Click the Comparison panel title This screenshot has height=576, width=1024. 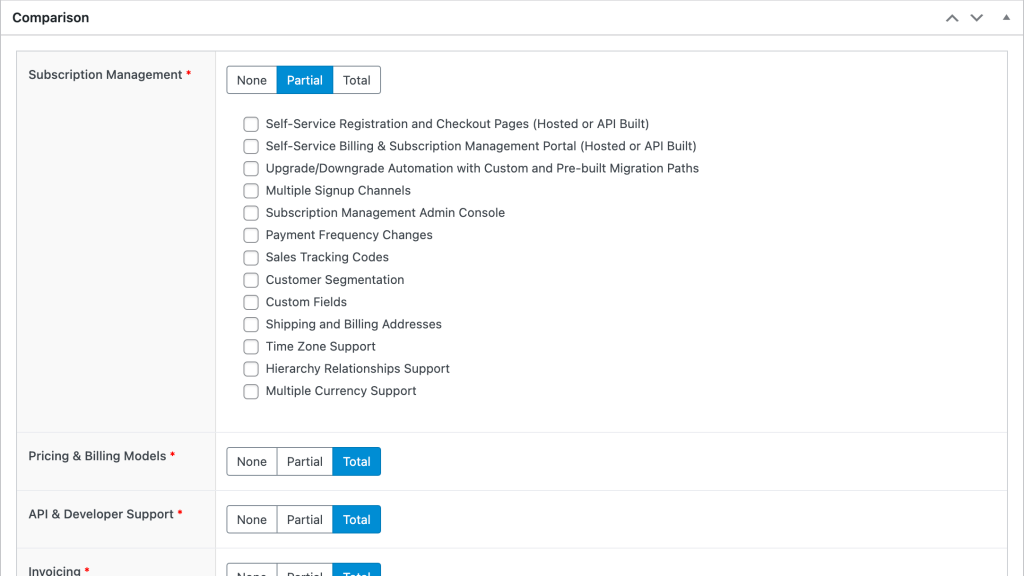click(51, 18)
